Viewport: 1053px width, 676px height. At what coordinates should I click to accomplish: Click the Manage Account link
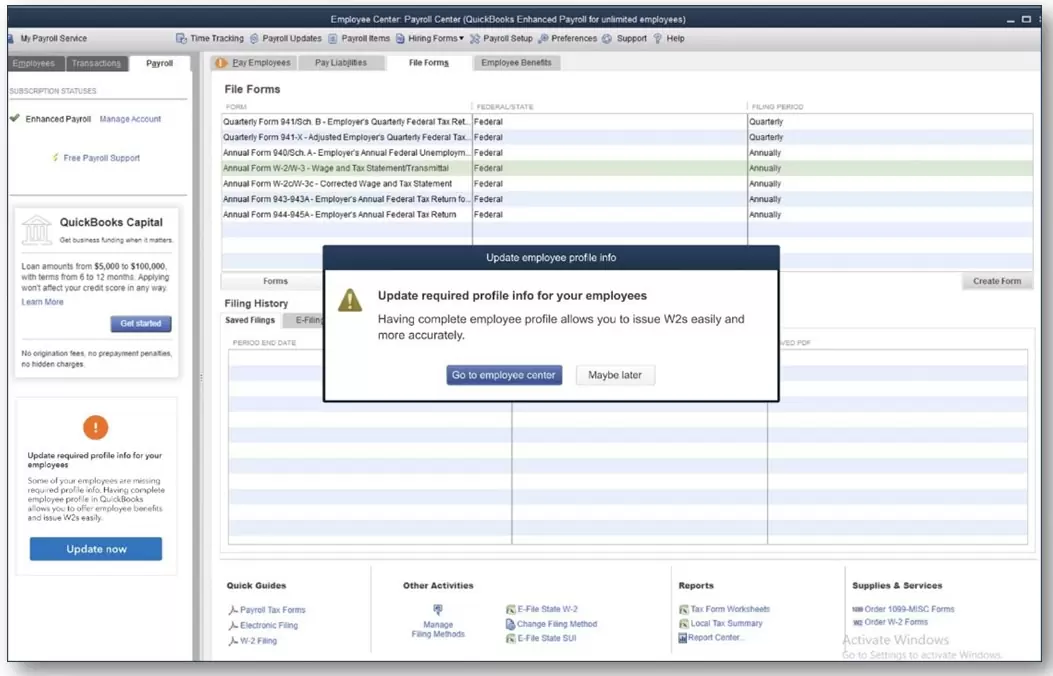coord(130,119)
